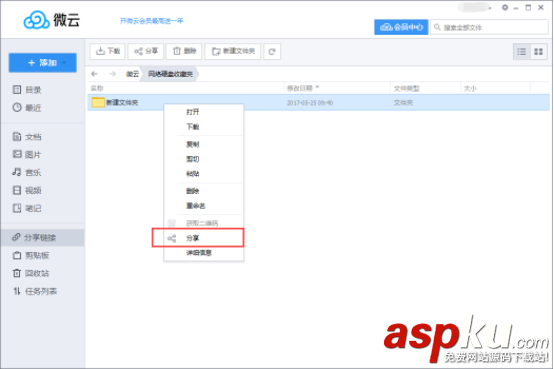Sort by 大小 column header
The image size is (554, 369).
tap(470, 88)
